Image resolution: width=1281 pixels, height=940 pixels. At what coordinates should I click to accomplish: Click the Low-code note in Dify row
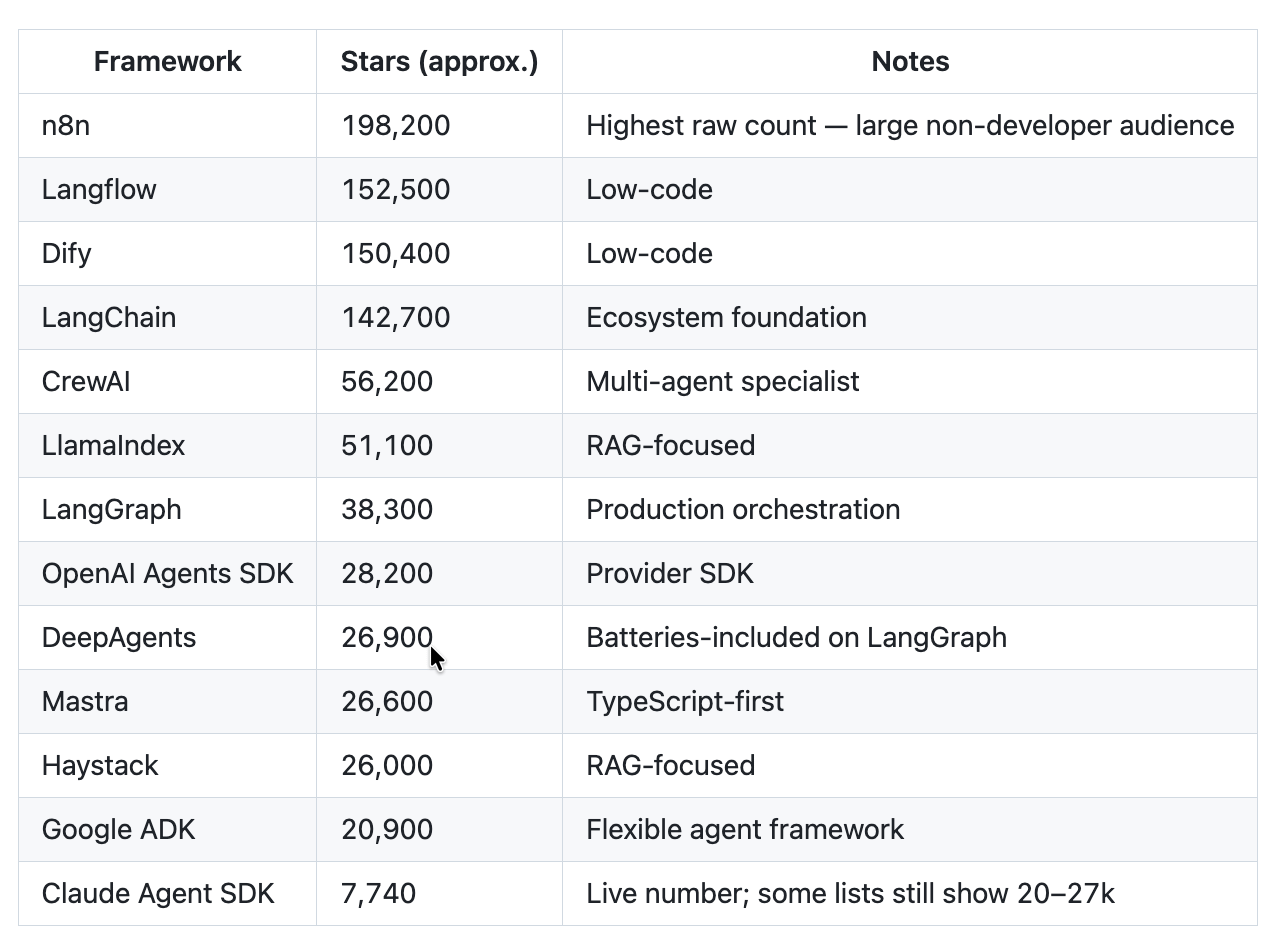(650, 254)
